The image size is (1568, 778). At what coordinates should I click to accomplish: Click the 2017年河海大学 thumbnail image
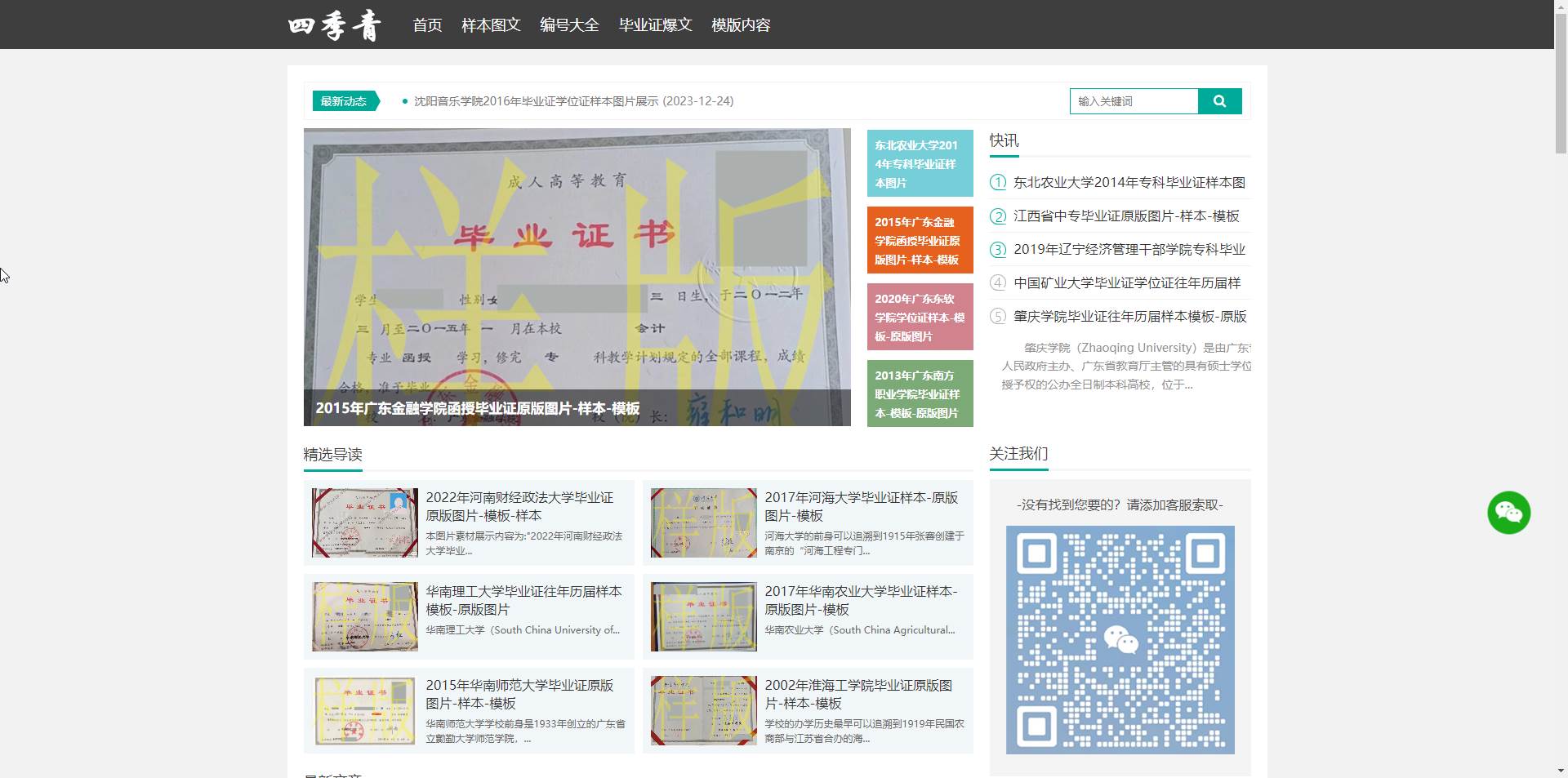[x=704, y=522]
